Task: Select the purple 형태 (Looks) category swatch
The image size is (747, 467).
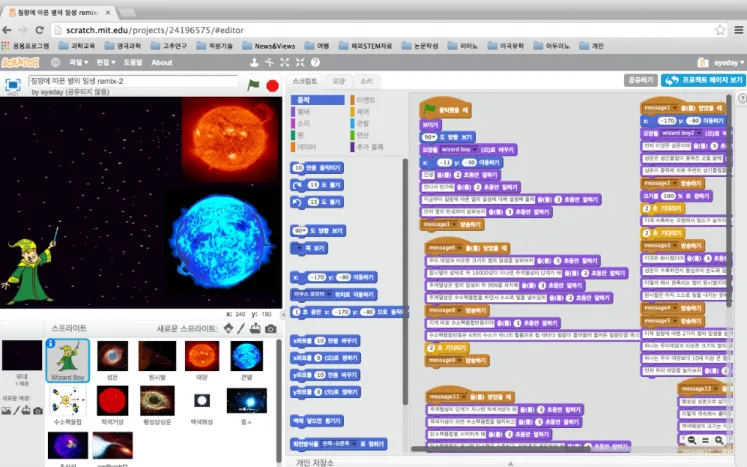Action: [x=293, y=112]
